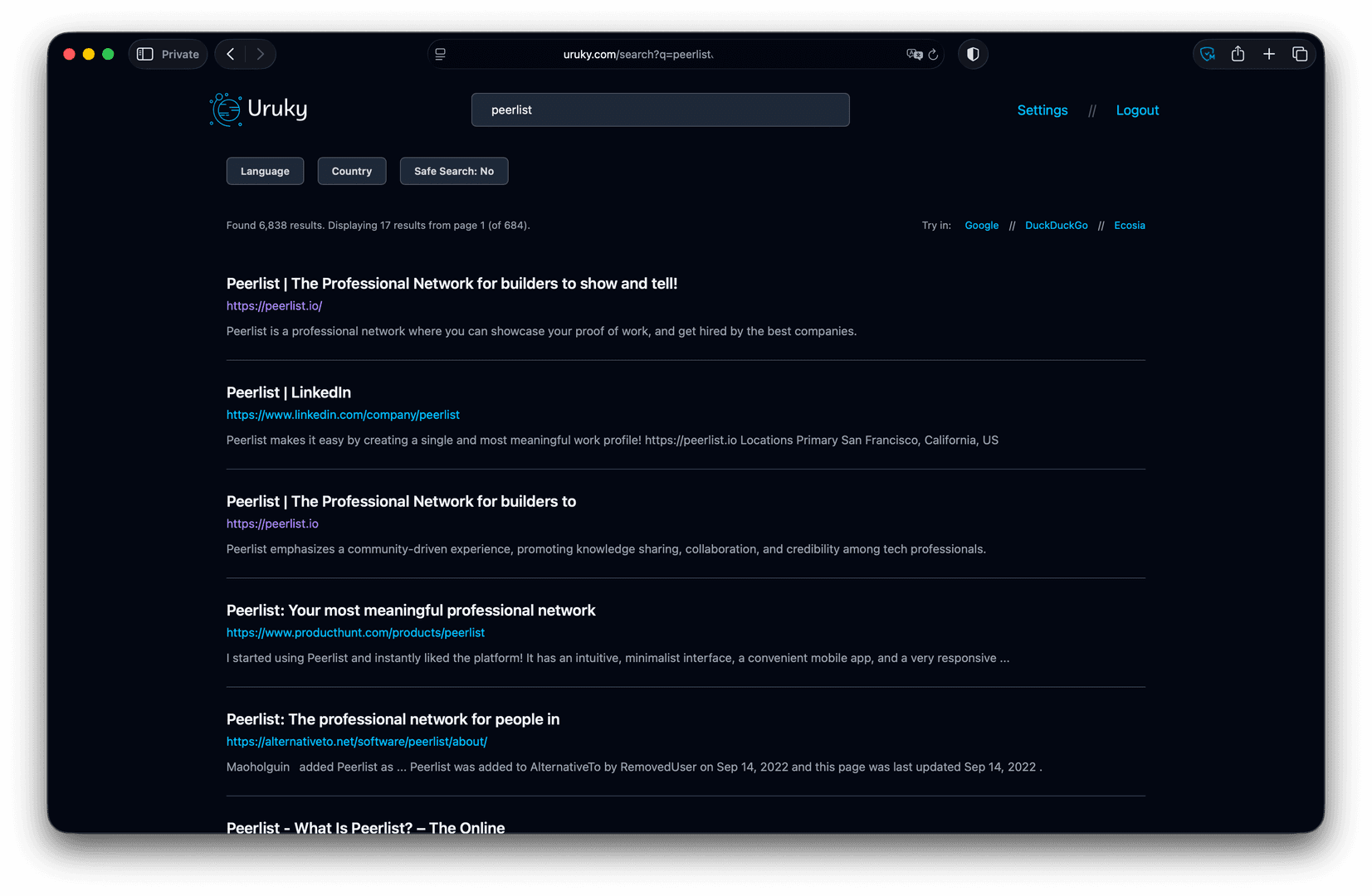Open the Language dropdown

[265, 171]
